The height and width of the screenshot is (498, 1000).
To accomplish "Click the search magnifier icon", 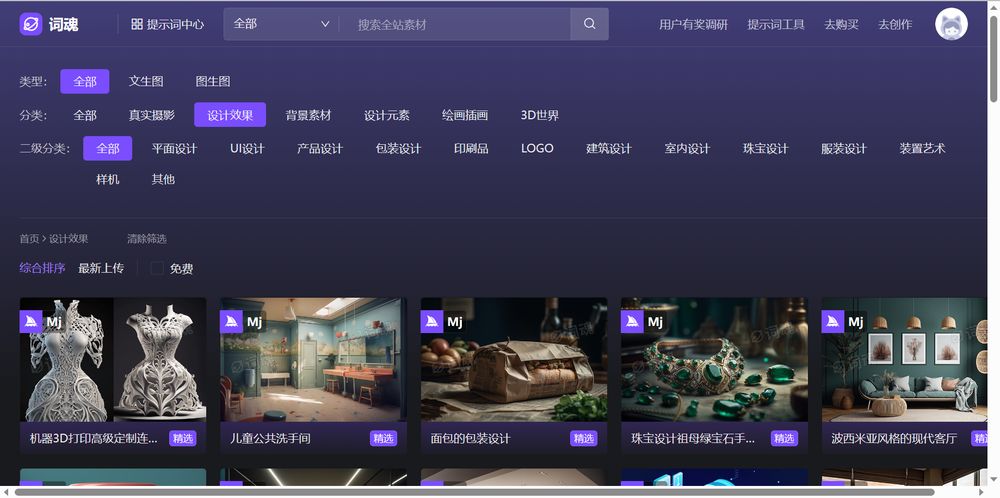I will [589, 24].
